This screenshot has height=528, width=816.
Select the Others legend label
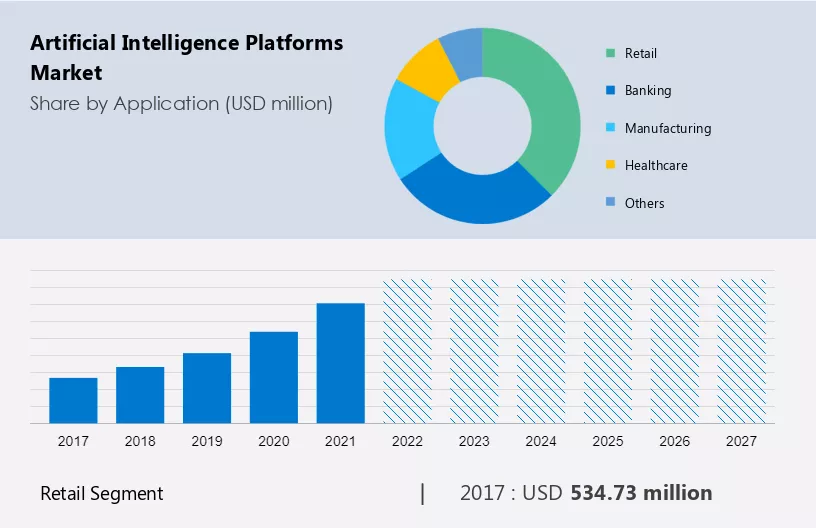[644, 203]
